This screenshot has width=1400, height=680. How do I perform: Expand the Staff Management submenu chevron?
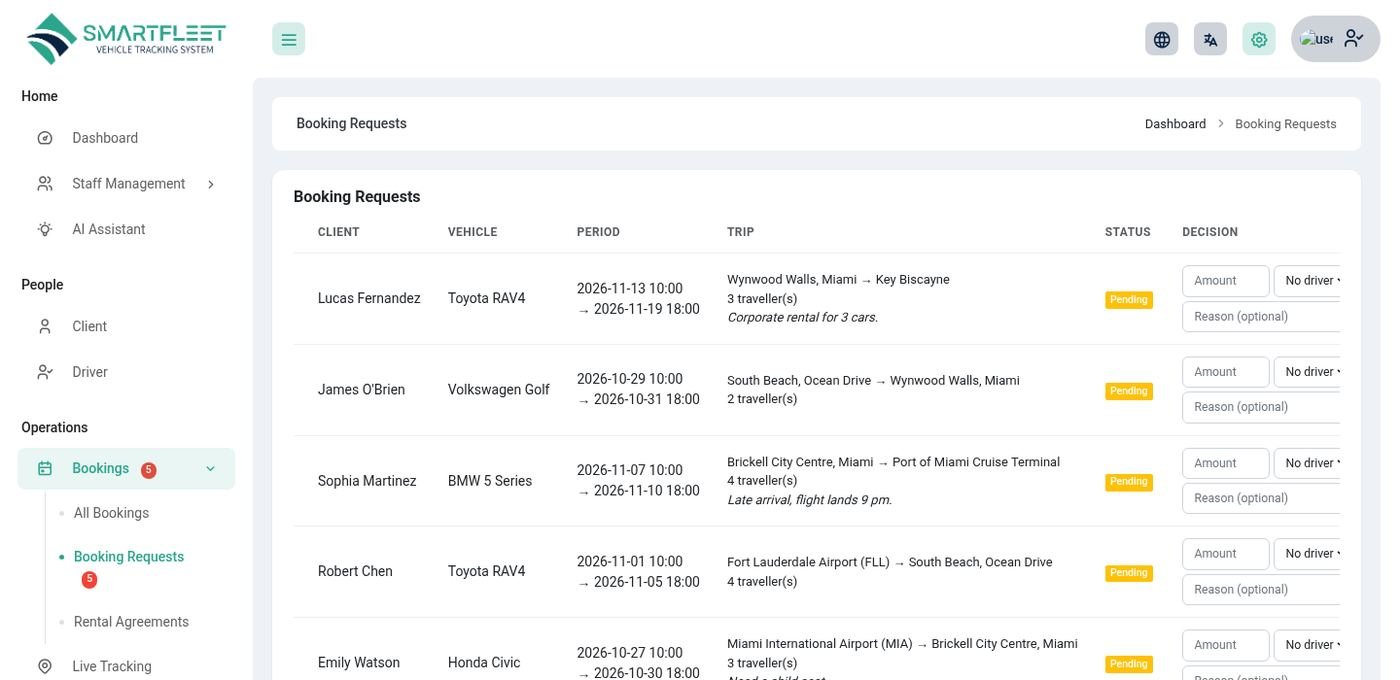(x=210, y=184)
